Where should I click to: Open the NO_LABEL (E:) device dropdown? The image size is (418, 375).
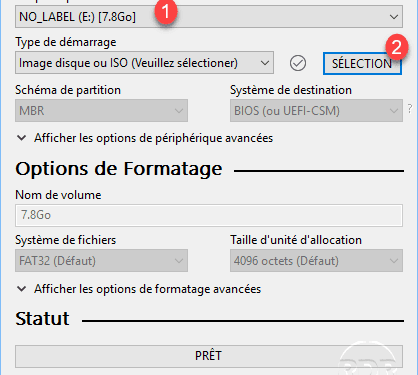209,16
